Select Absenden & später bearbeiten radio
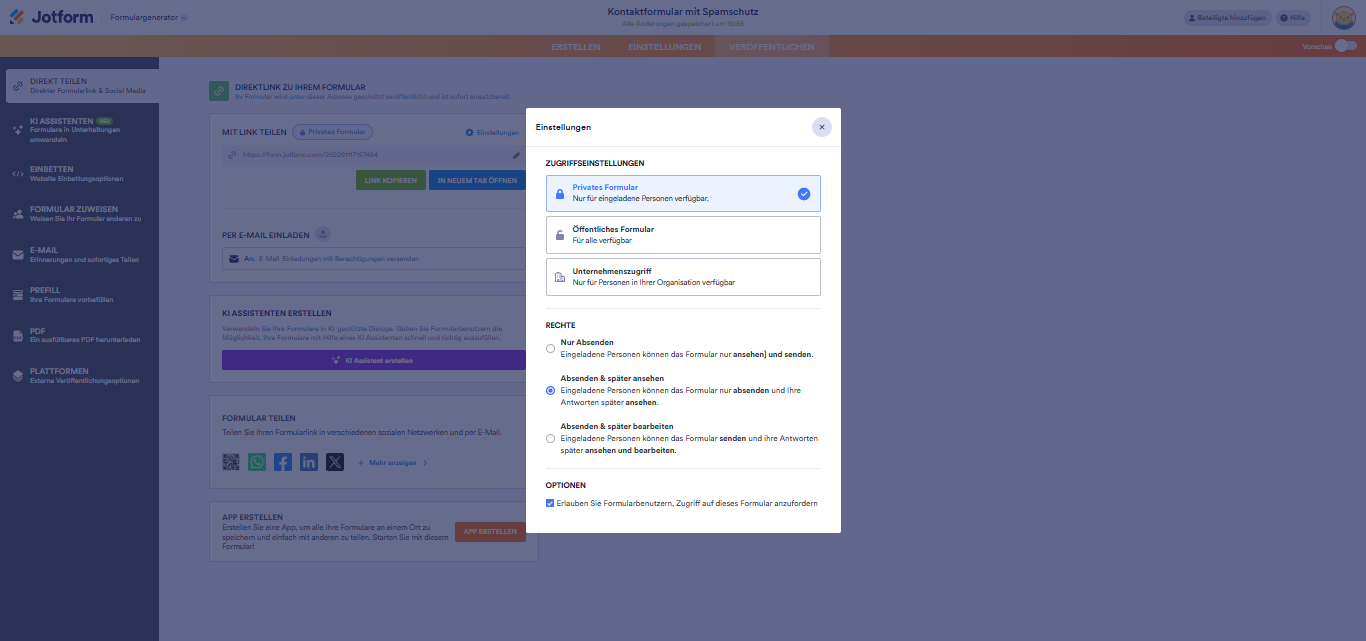 (x=550, y=439)
